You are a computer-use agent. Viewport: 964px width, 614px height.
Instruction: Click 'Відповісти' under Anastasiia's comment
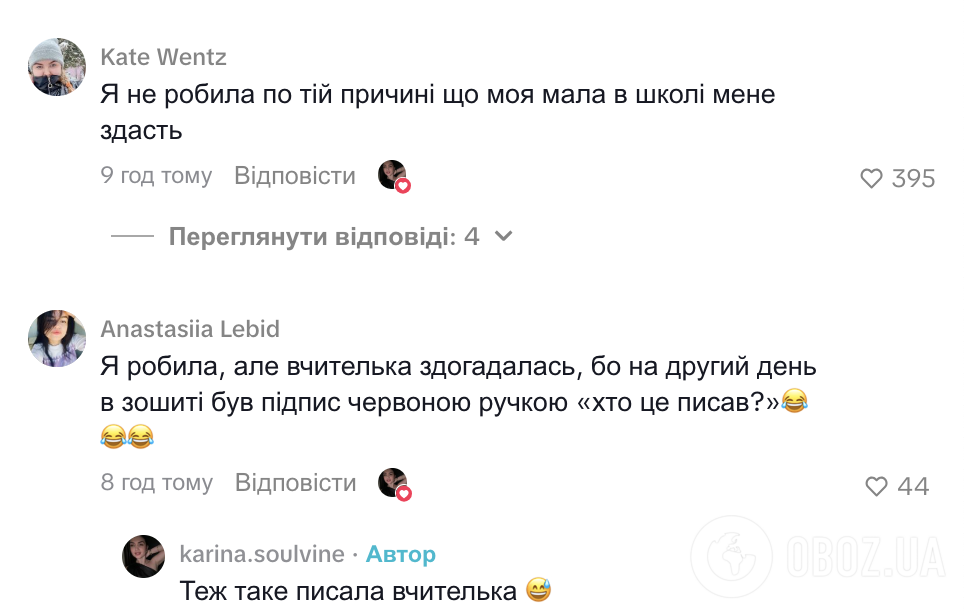(x=294, y=482)
